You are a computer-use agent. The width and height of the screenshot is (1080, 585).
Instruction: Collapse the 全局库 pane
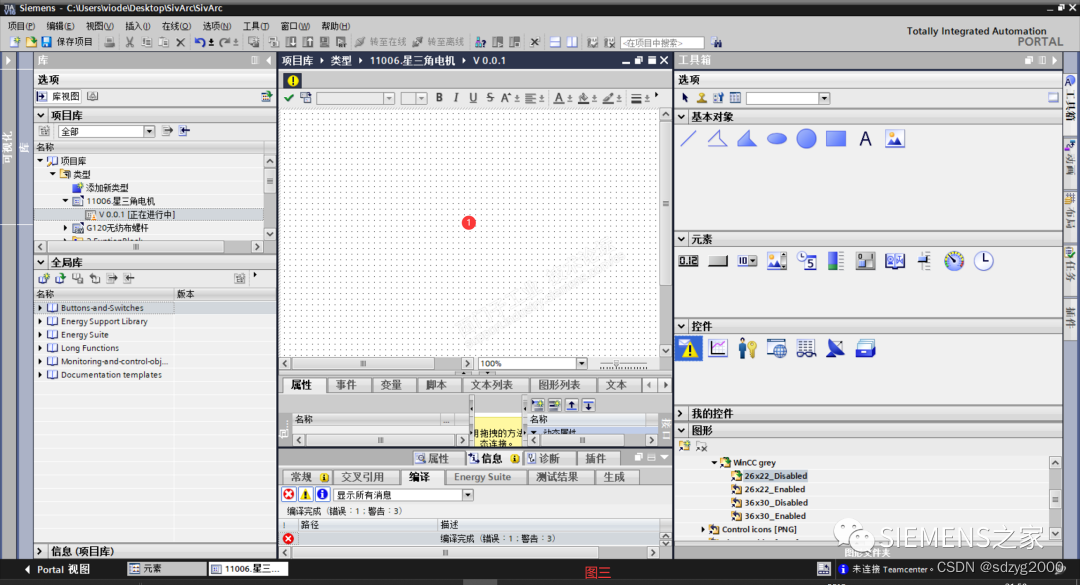pos(41,263)
